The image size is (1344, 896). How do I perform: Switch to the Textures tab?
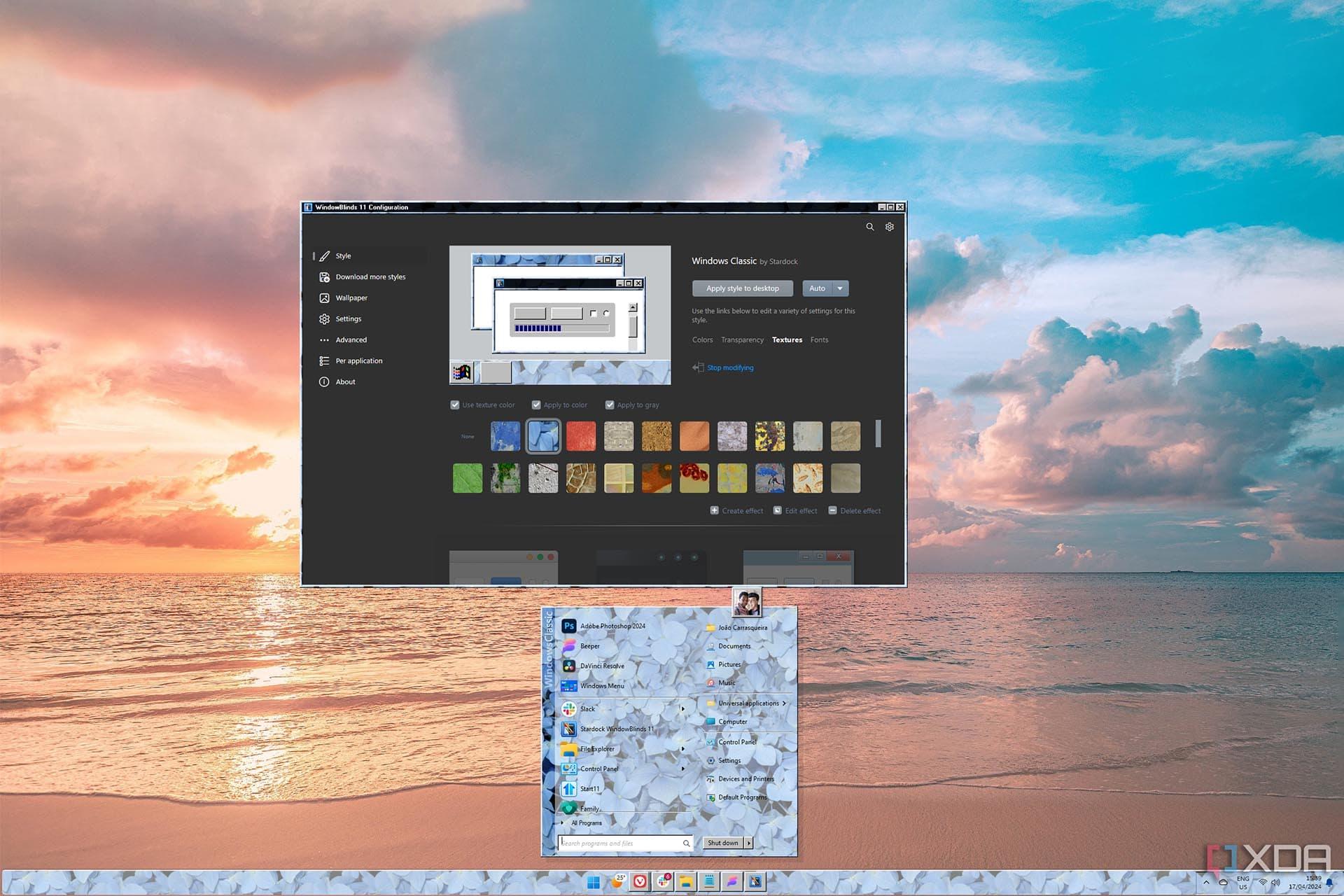(x=787, y=340)
